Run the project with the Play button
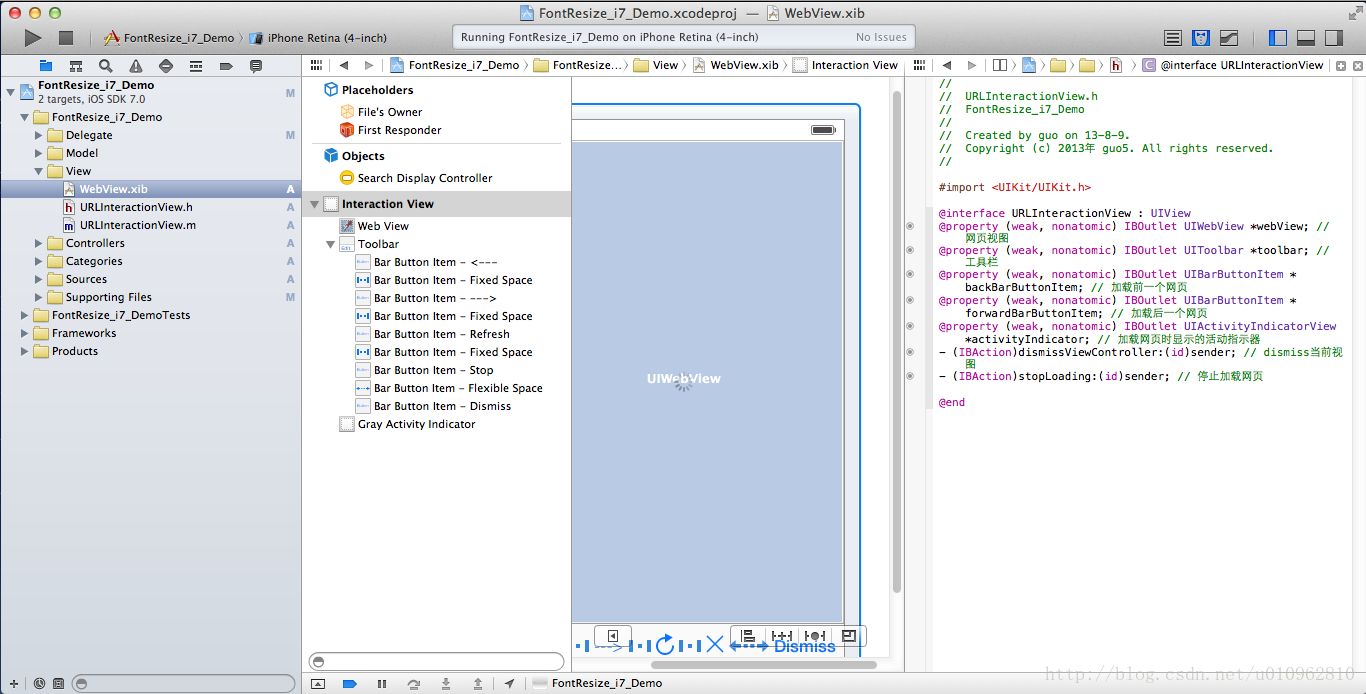 [x=33, y=38]
